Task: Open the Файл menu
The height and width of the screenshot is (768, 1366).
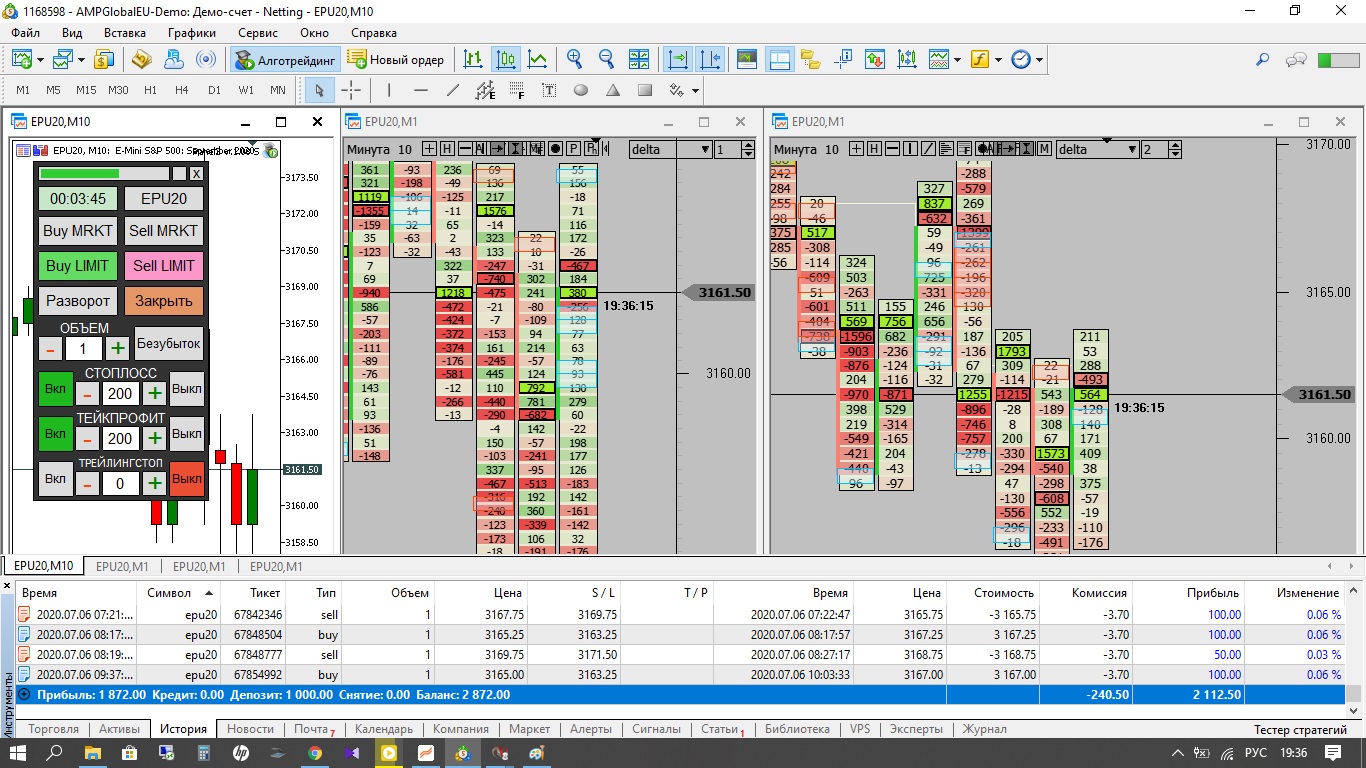Action: click(x=26, y=33)
